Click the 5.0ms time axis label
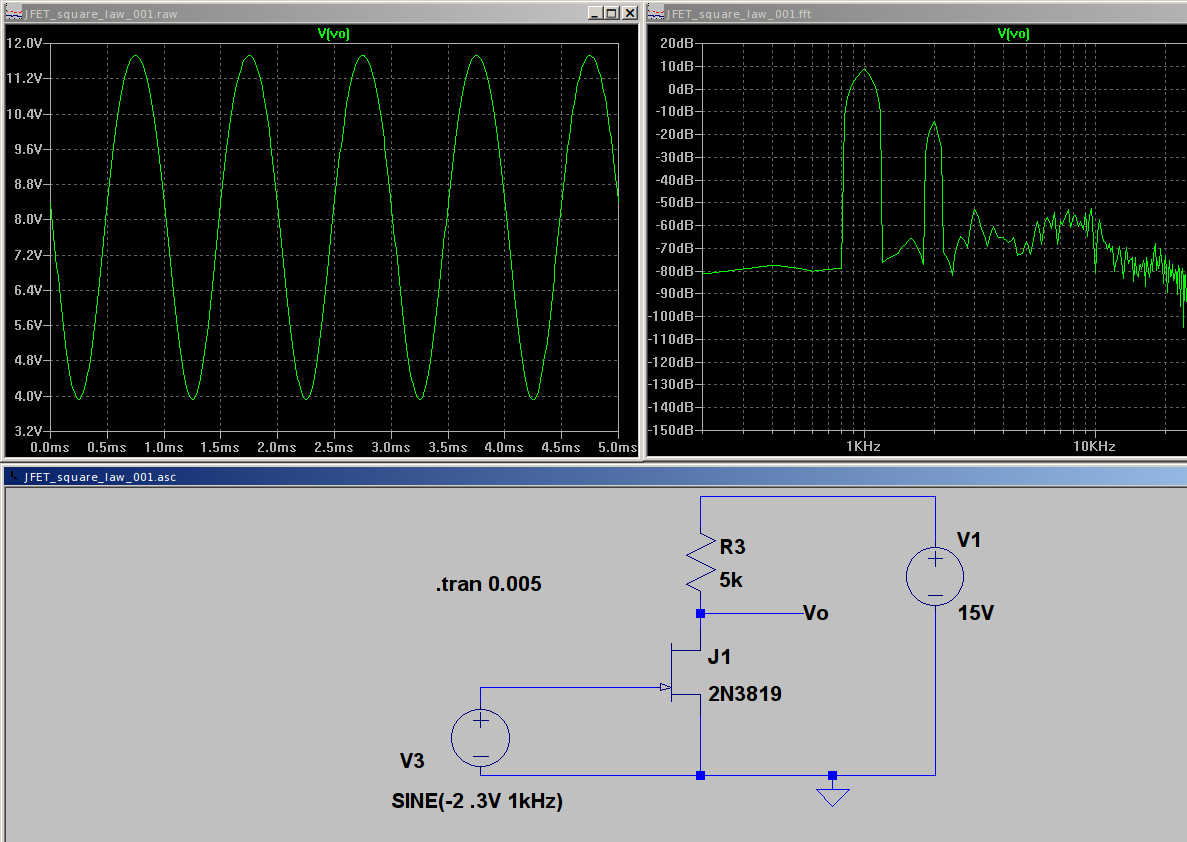 click(x=618, y=448)
